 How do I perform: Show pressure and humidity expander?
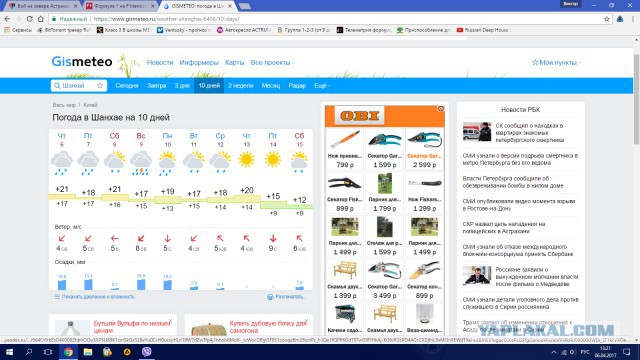coord(94,297)
